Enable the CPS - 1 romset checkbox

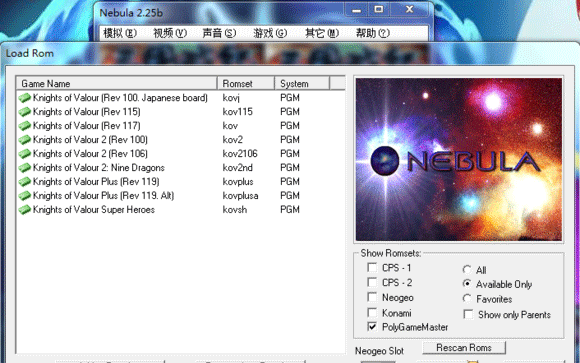click(x=372, y=268)
